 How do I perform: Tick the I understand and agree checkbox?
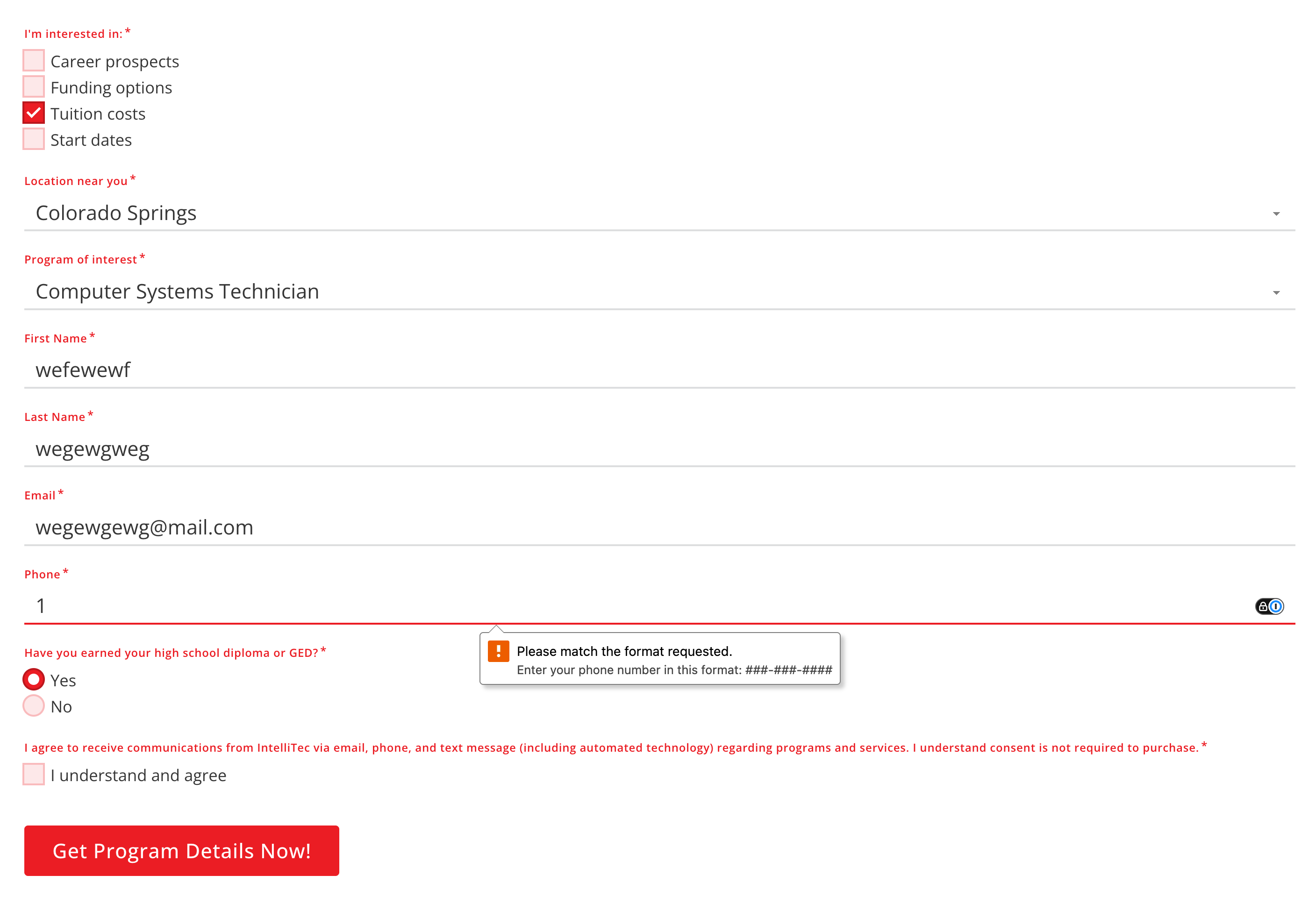coord(34,775)
